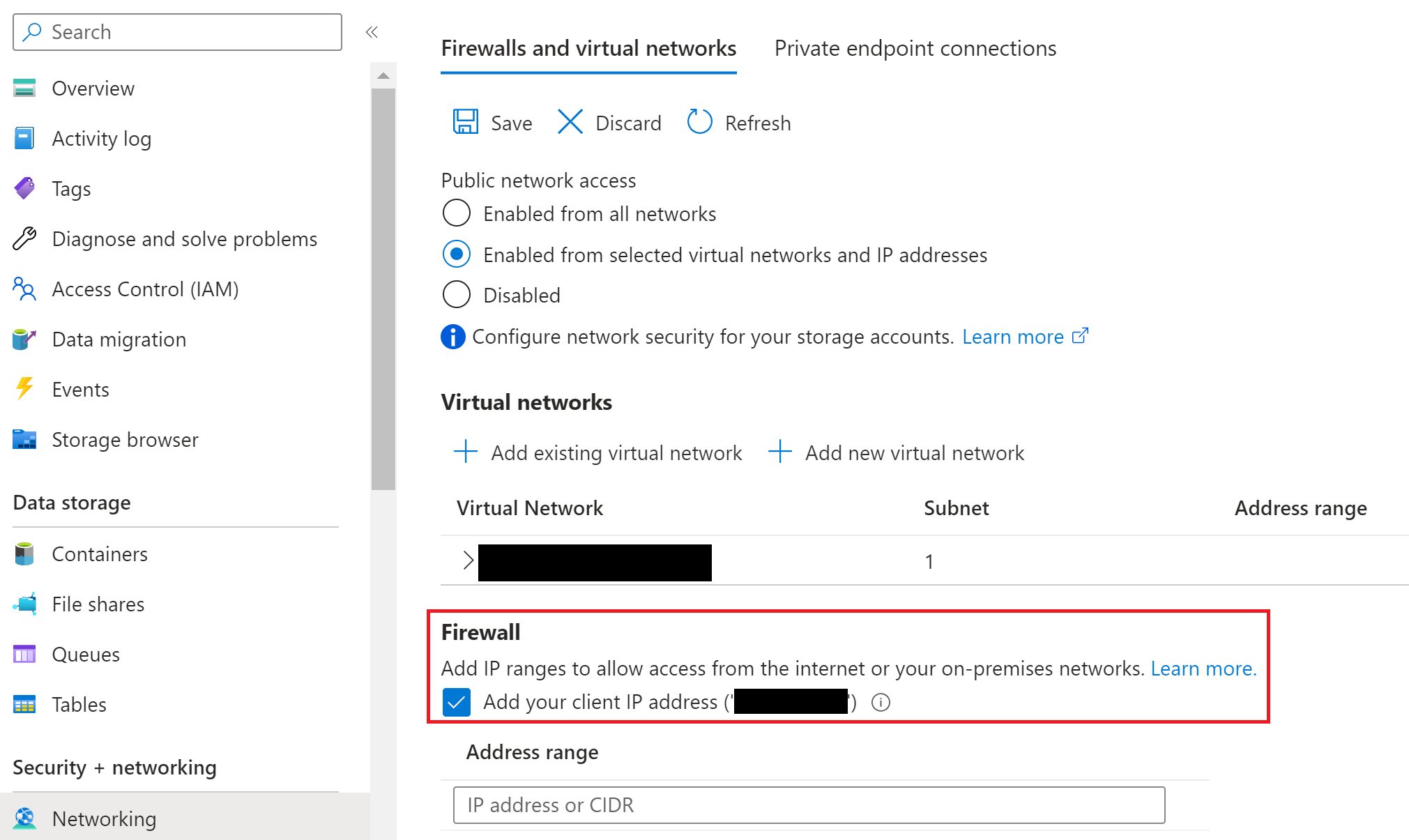The width and height of the screenshot is (1409, 840).
Task: Open the Containers icon in Data storage
Action: 24,554
